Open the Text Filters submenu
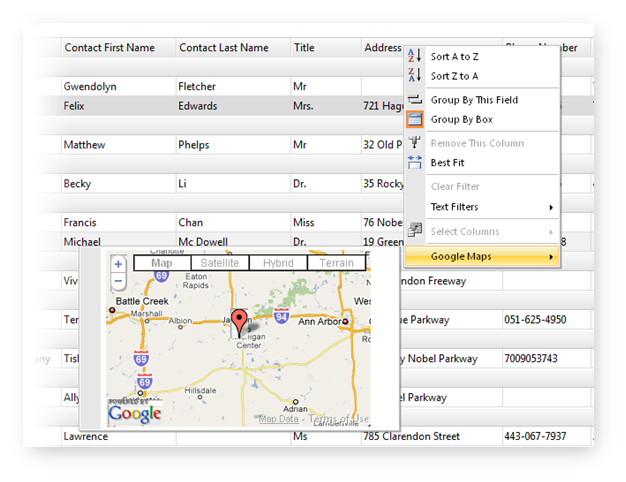Screen dimensions: 626x482 coord(483,207)
